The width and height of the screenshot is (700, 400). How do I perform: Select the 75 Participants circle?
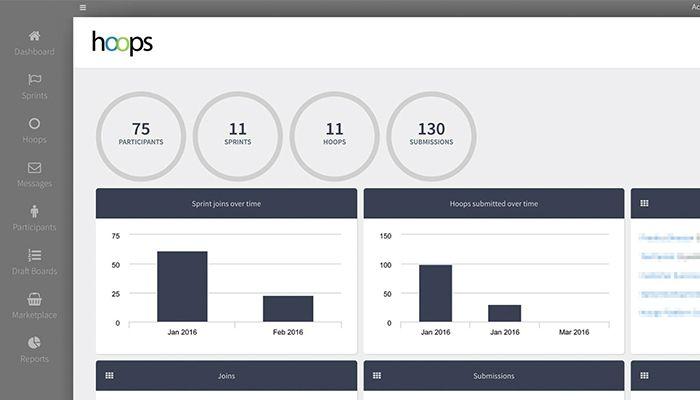(141, 136)
